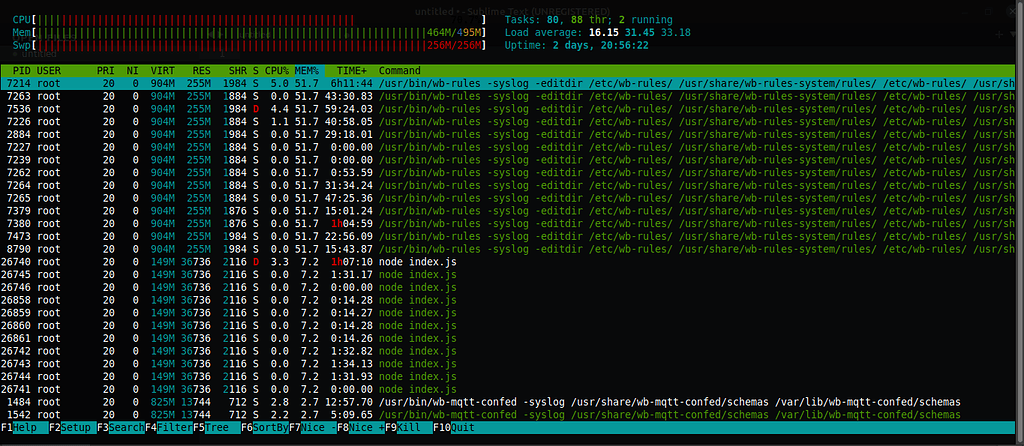Click F10 Quit to exit htop
Screen dimensions: 1024x446
[x=456, y=429]
